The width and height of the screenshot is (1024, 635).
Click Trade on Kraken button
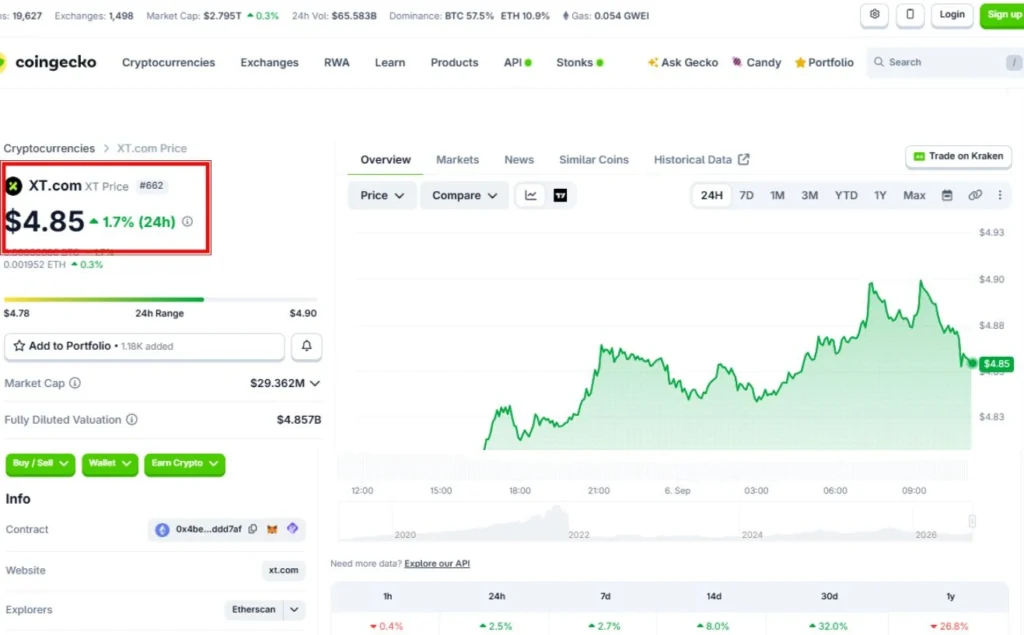click(959, 156)
